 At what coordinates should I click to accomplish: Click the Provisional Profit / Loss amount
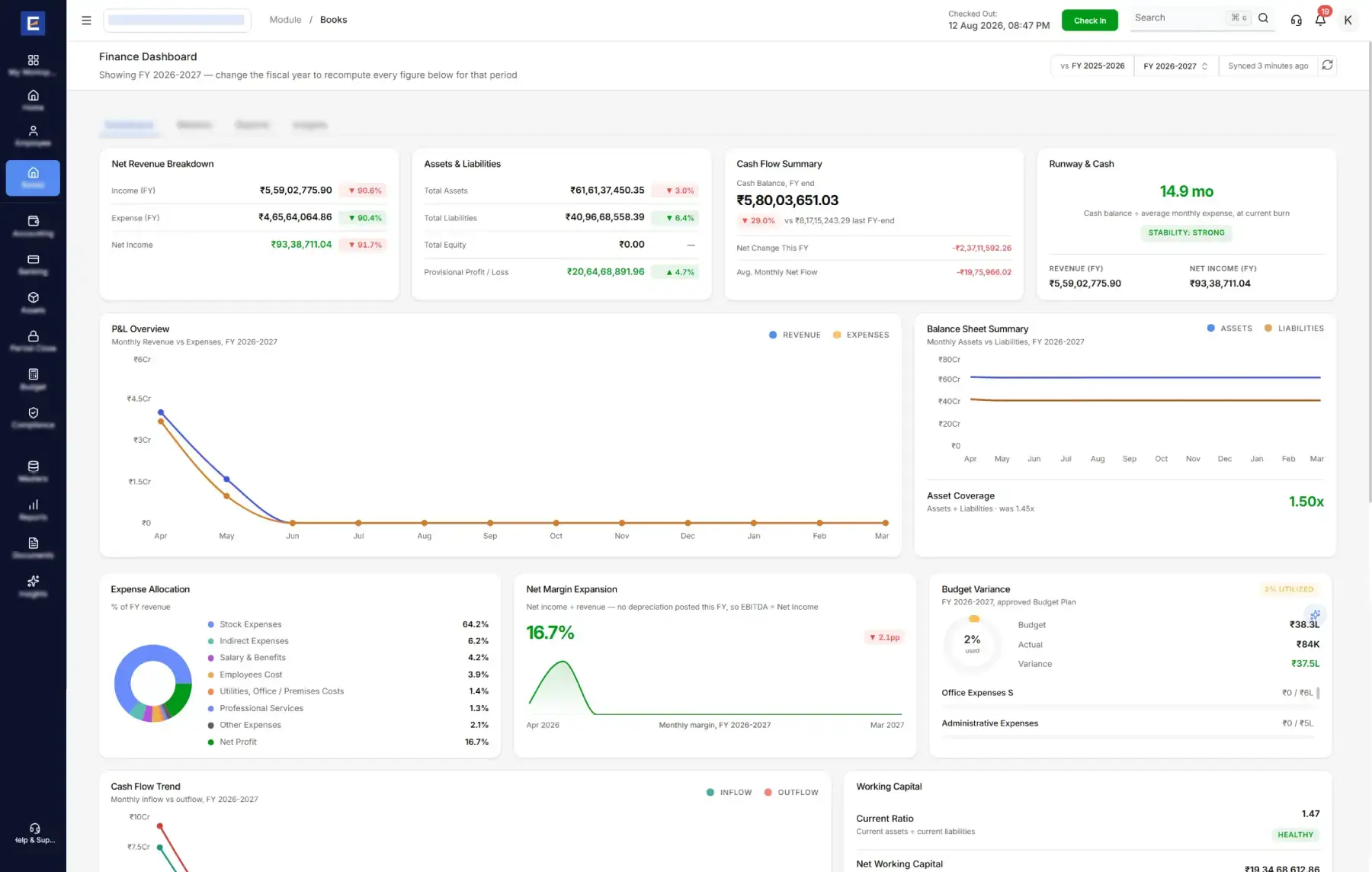[x=605, y=272]
